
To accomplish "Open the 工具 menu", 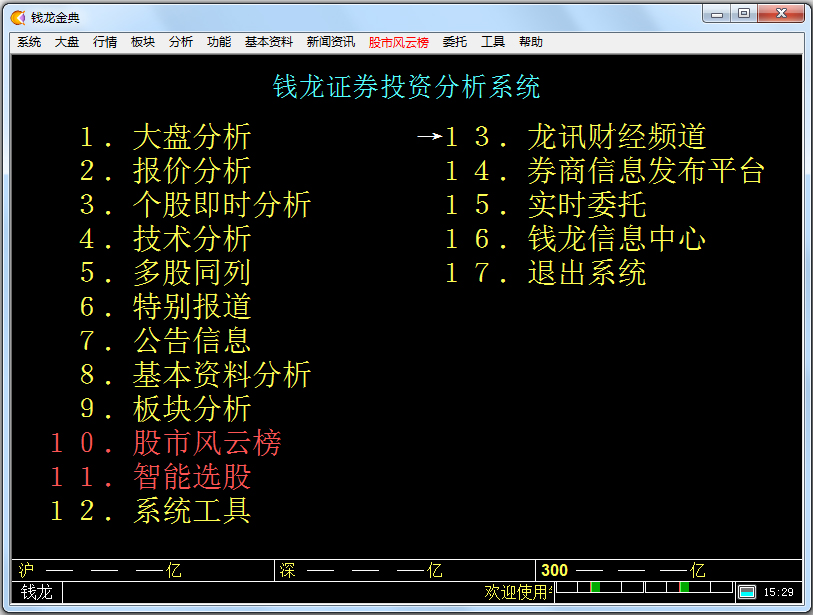I will click(491, 41).
